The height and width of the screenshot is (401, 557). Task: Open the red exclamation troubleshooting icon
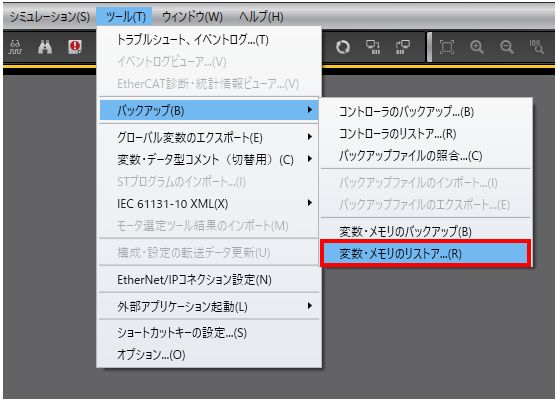coord(75,47)
